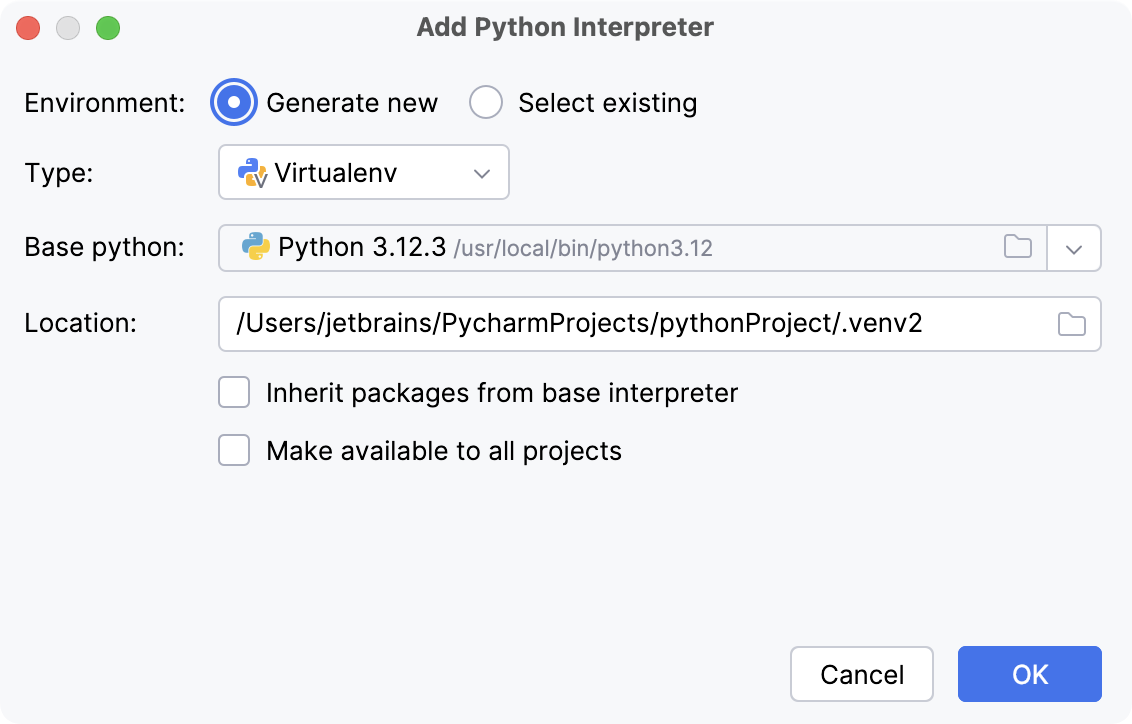Screen dimensions: 1132x724
Task: Zoom the dialog using the green button
Action: tap(108, 28)
